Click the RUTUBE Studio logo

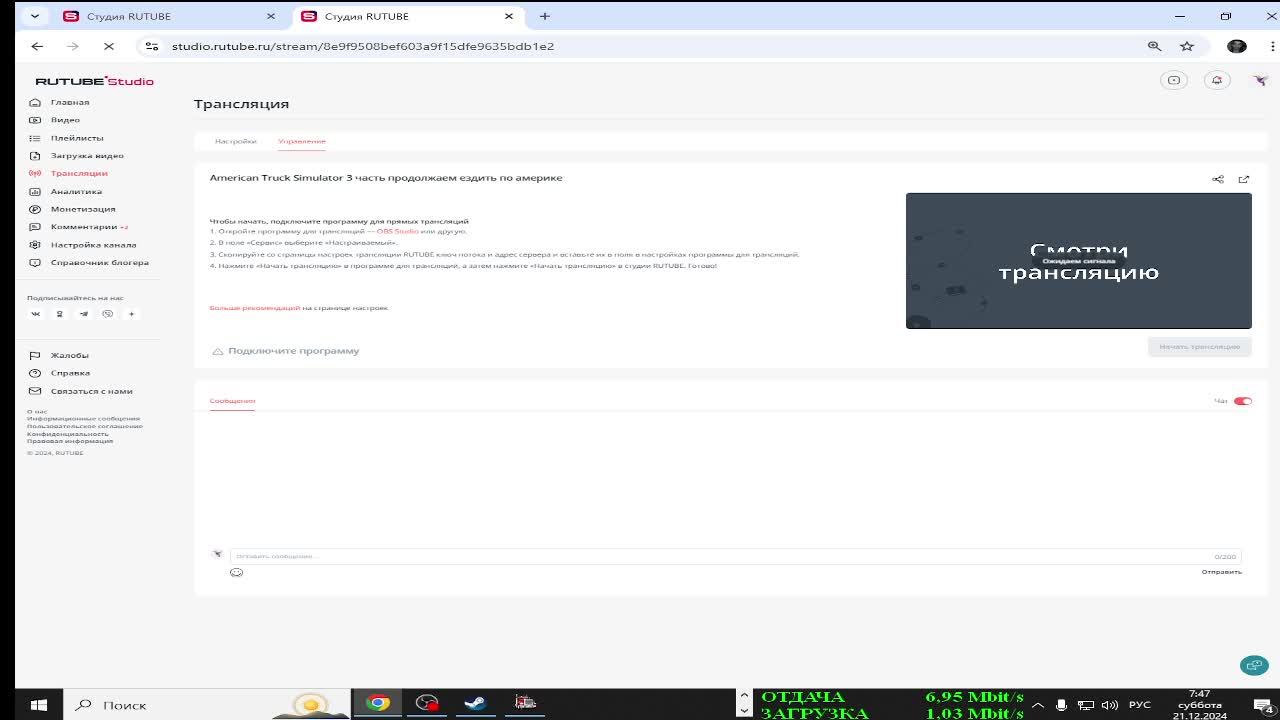(94, 81)
